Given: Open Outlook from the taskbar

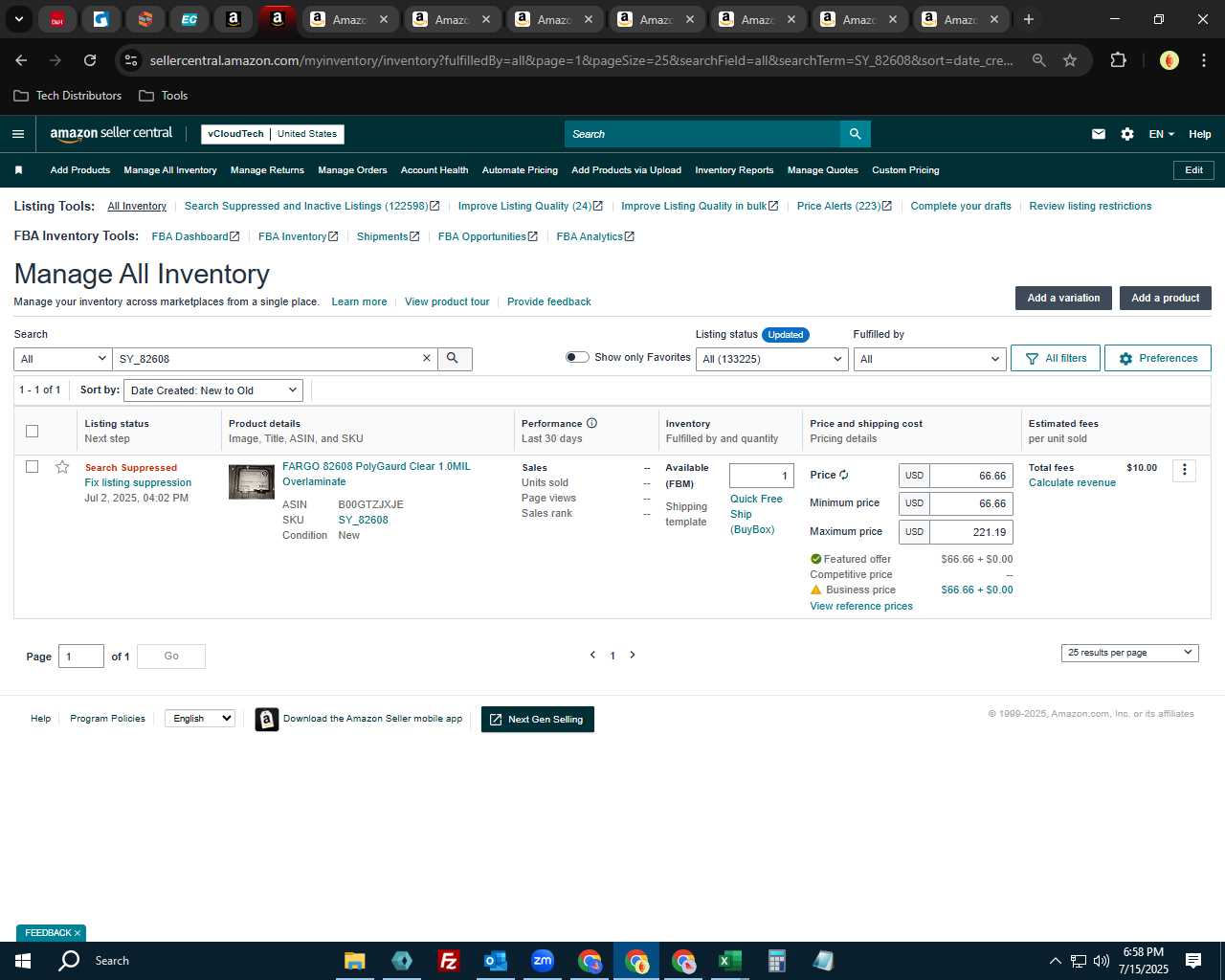Looking at the screenshot, I should click(x=495, y=961).
